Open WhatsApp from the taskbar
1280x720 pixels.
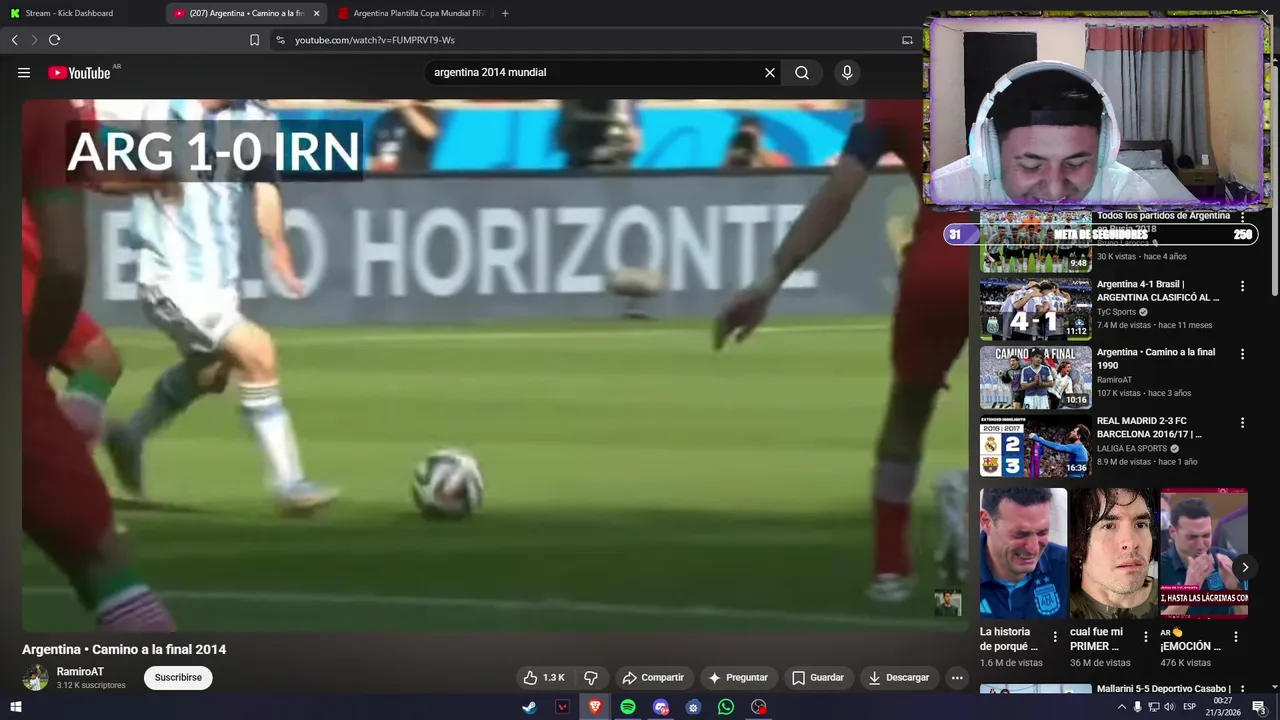(x=726, y=707)
